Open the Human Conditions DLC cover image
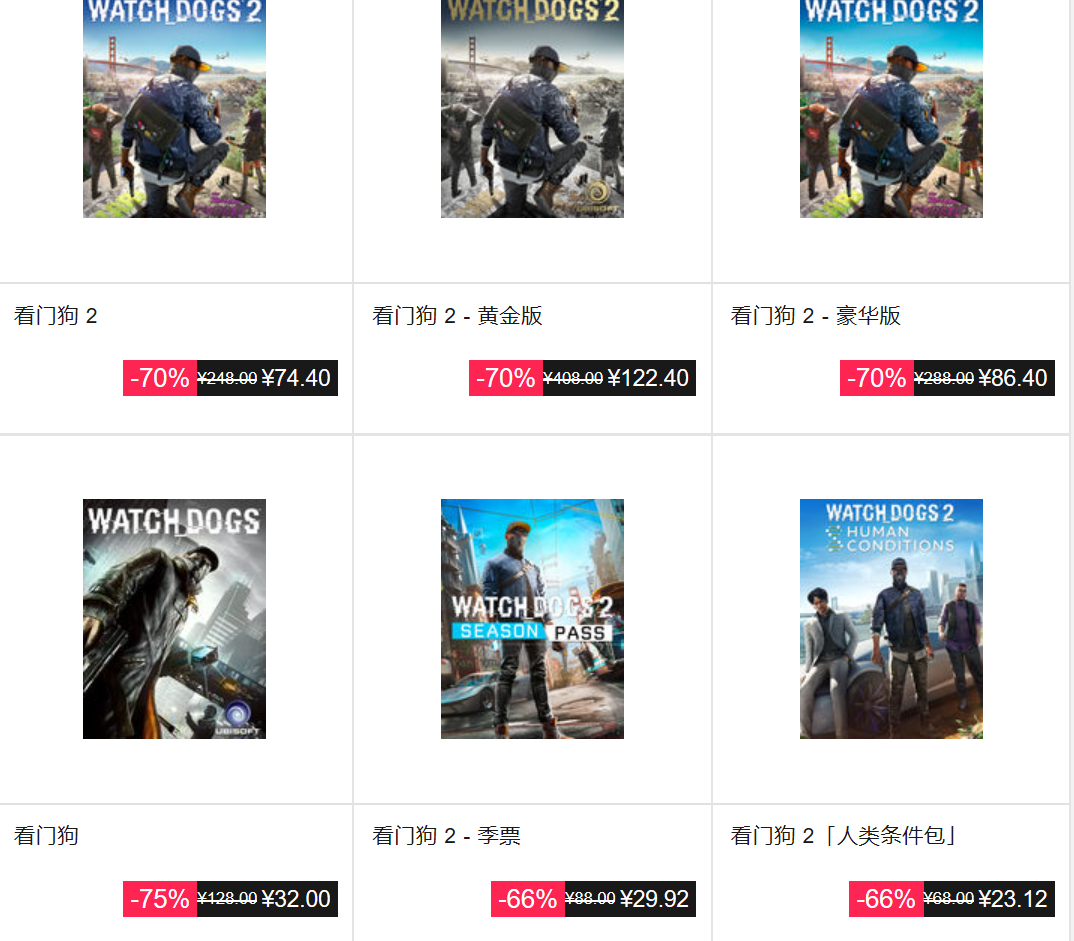This screenshot has width=1074, height=941. click(x=891, y=618)
